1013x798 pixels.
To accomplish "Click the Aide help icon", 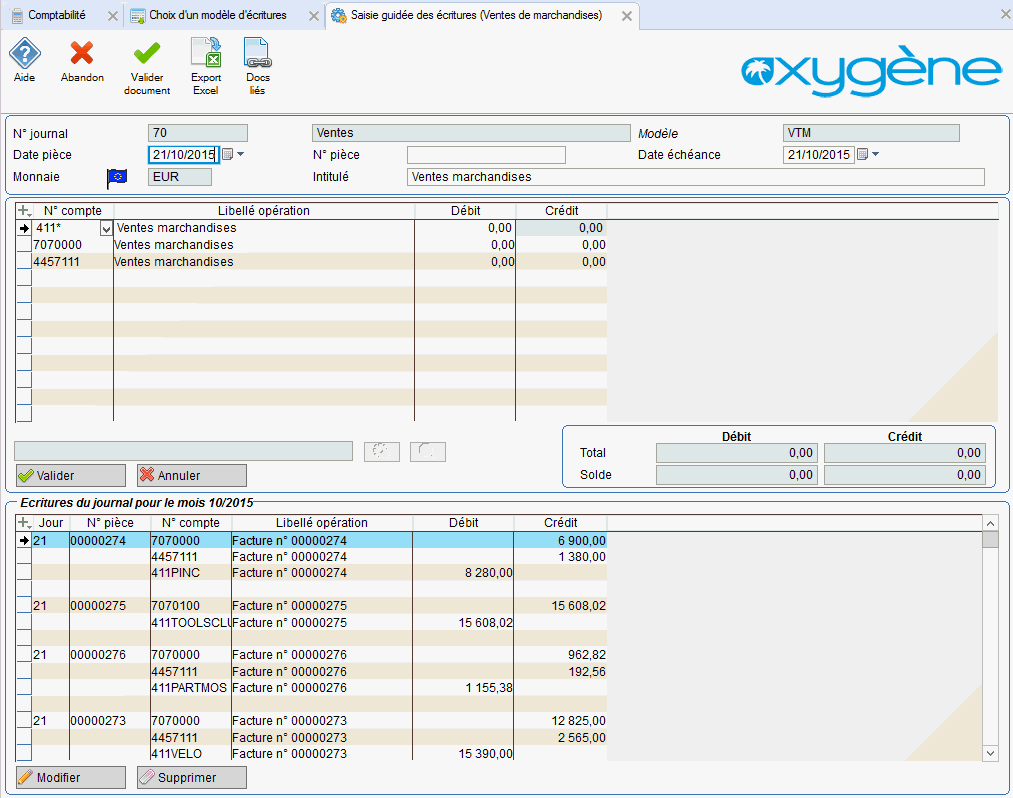I will coord(24,54).
